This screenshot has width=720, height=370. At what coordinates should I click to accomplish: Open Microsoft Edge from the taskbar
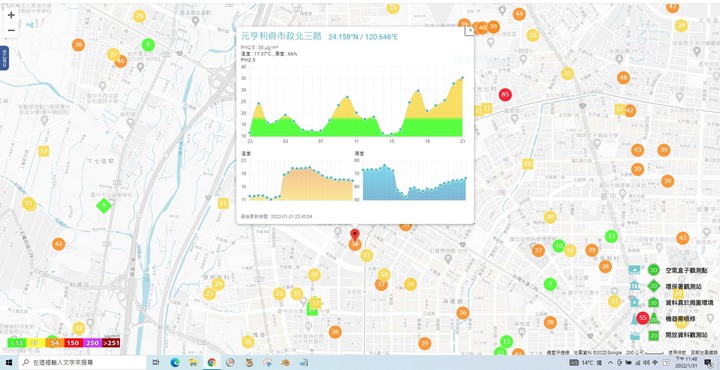tap(174, 363)
